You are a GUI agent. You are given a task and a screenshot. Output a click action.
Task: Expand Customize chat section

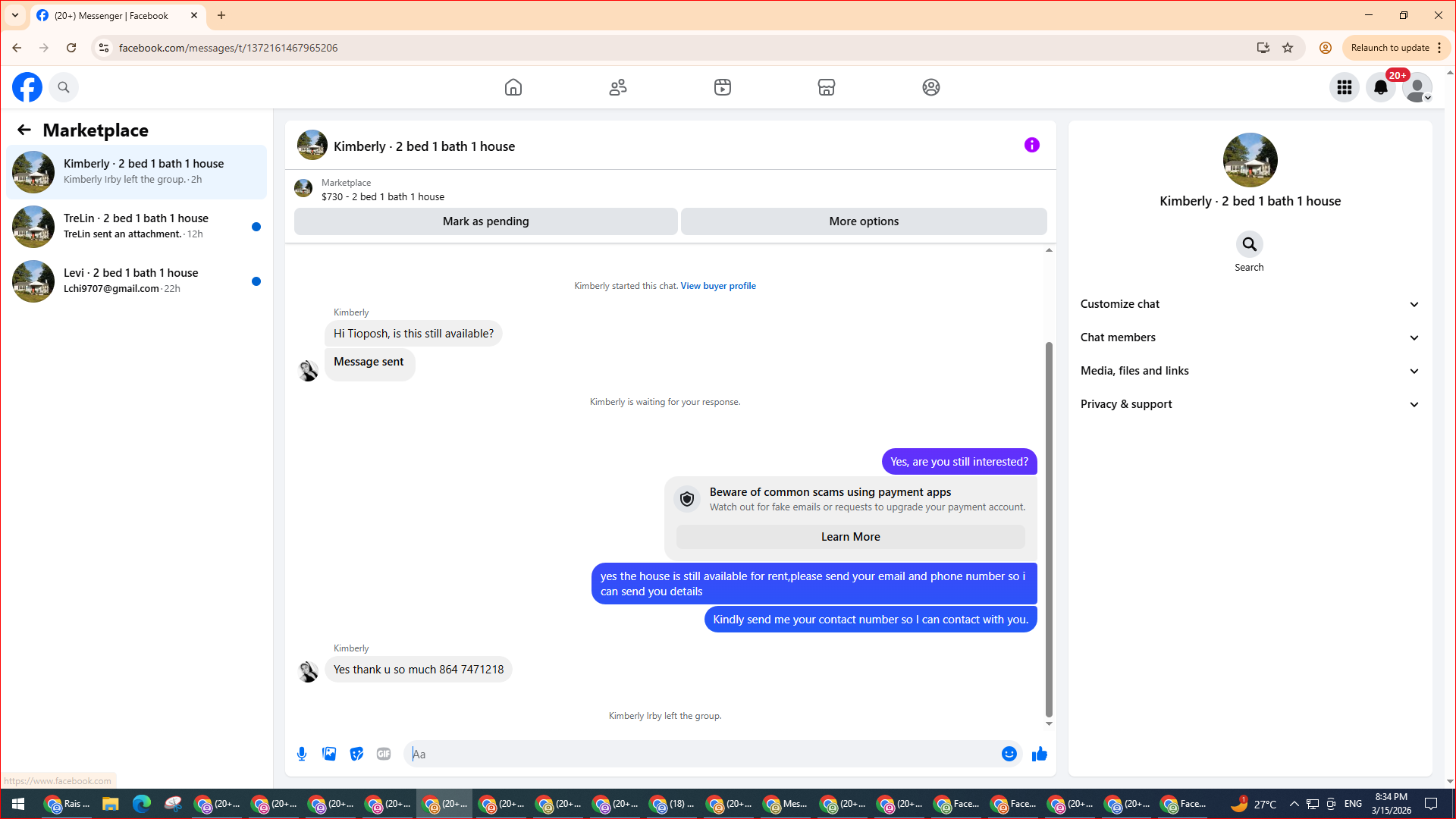coord(1250,304)
